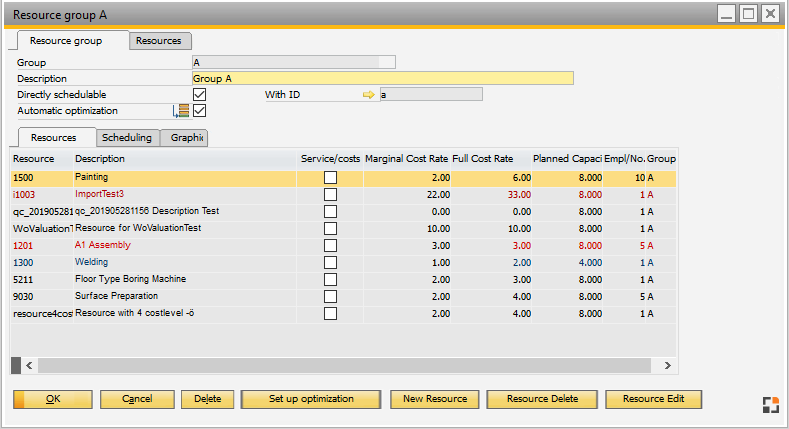
Task: Toggle the Automatic optimization checkbox
Action: [x=199, y=111]
